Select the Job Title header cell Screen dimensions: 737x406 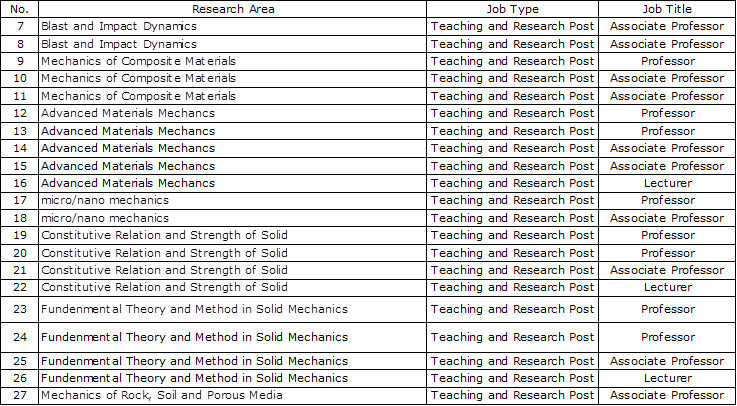pyautogui.click(x=667, y=9)
